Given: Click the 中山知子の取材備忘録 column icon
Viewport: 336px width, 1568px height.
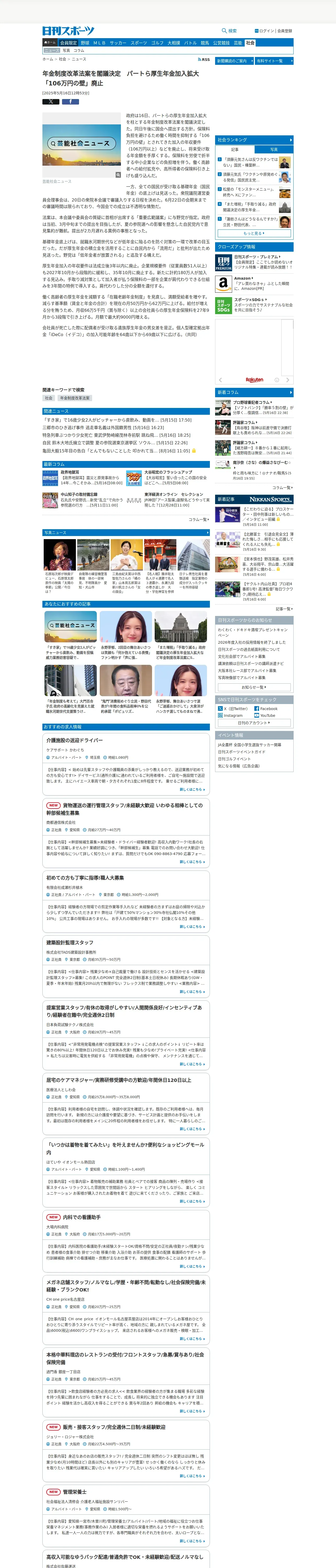Looking at the screenshot, I should [50, 500].
